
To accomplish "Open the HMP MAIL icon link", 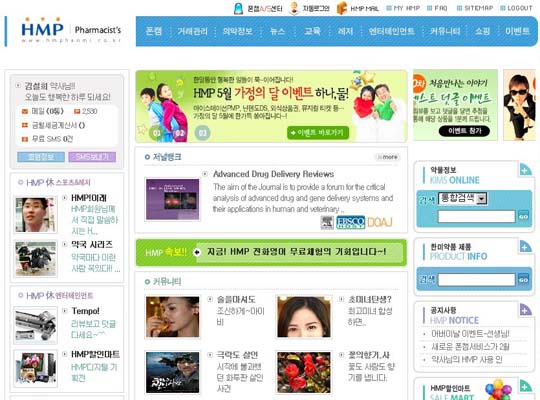I will [342, 8].
